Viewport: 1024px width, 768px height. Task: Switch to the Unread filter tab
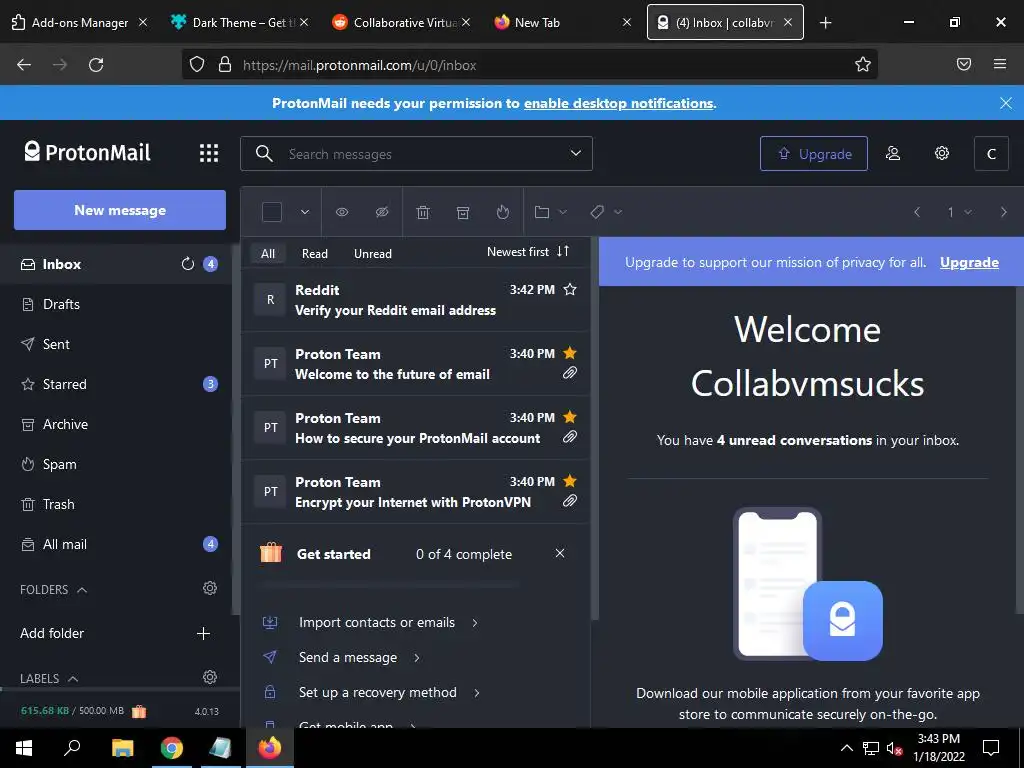(373, 253)
